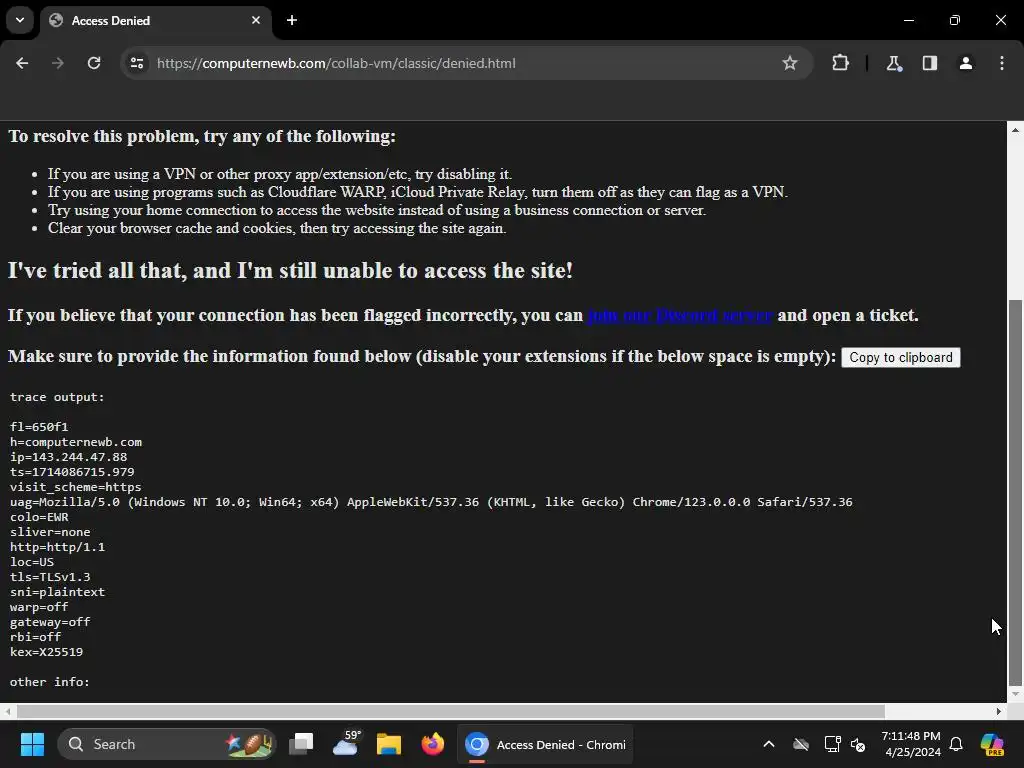The image size is (1024, 768).
Task: Open the profile avatar menu
Action: pyautogui.click(x=966, y=63)
